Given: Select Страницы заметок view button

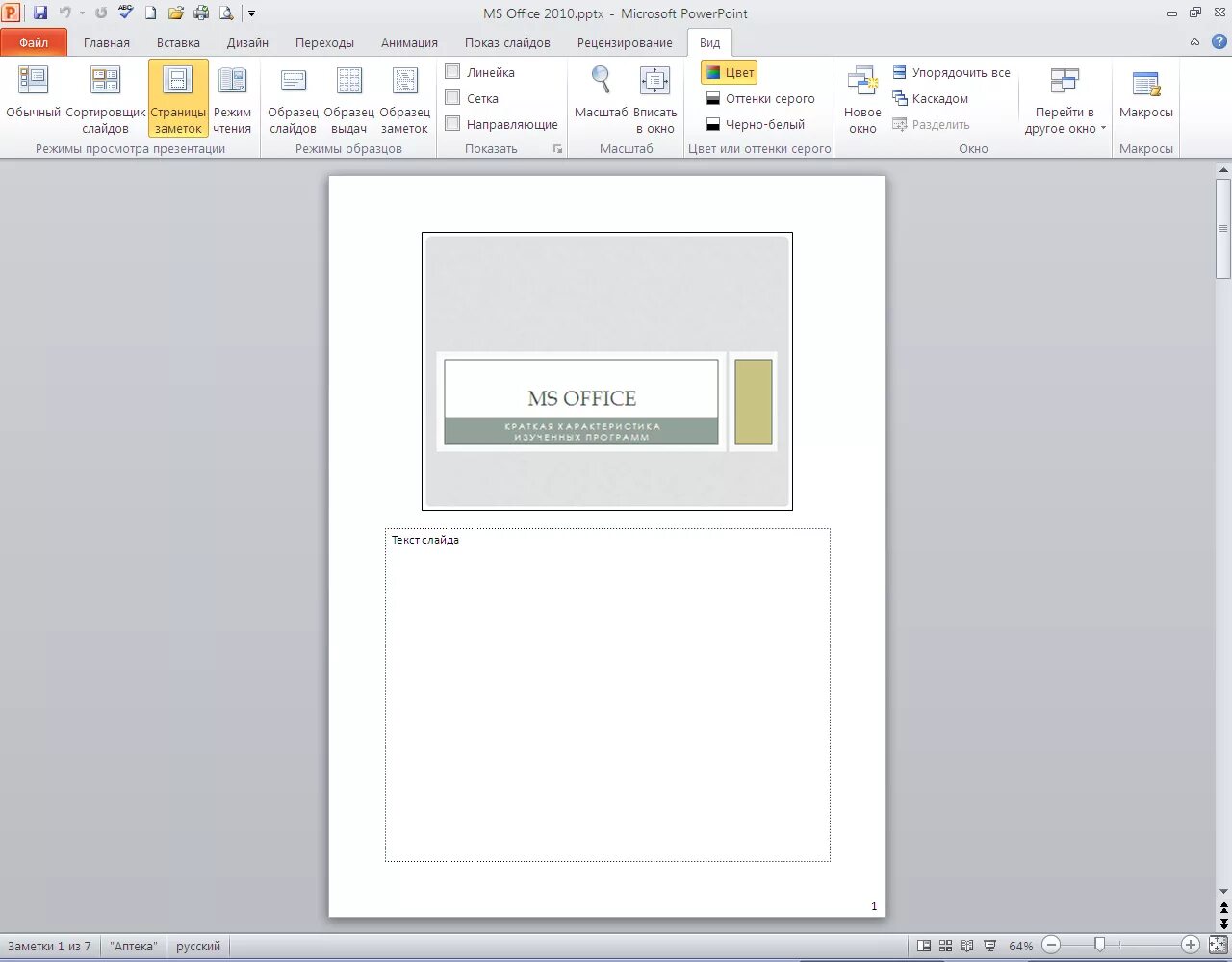Looking at the screenshot, I should pyautogui.click(x=178, y=97).
